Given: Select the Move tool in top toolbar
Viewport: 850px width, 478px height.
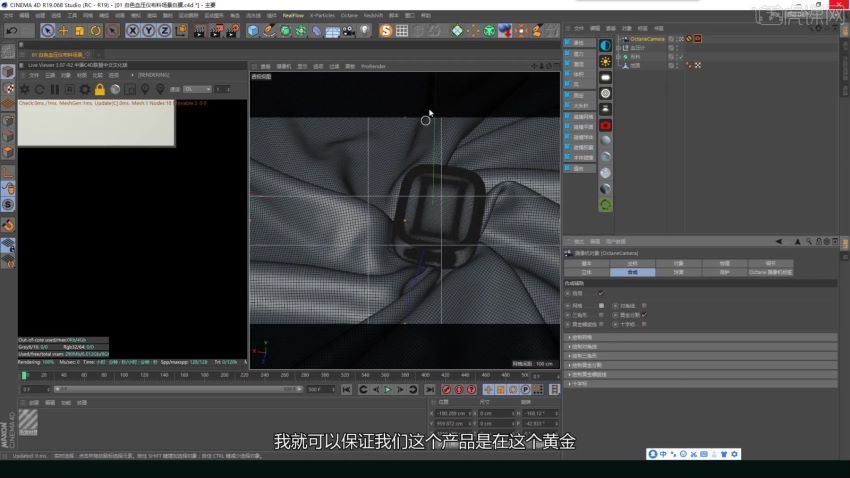Looking at the screenshot, I should 63,31.
